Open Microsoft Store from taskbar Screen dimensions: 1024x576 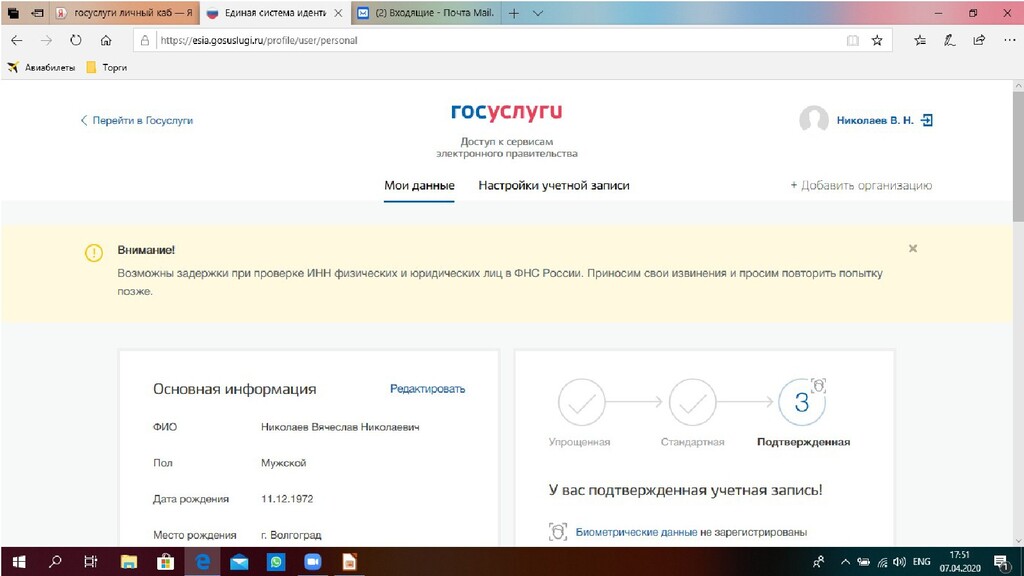(165, 562)
